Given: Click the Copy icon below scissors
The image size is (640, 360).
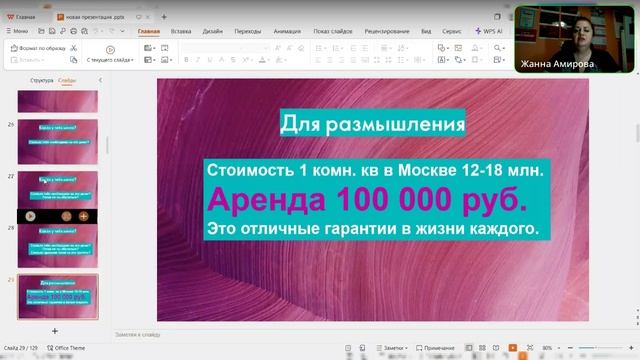Looking at the screenshot, I should pyautogui.click(x=73, y=60).
